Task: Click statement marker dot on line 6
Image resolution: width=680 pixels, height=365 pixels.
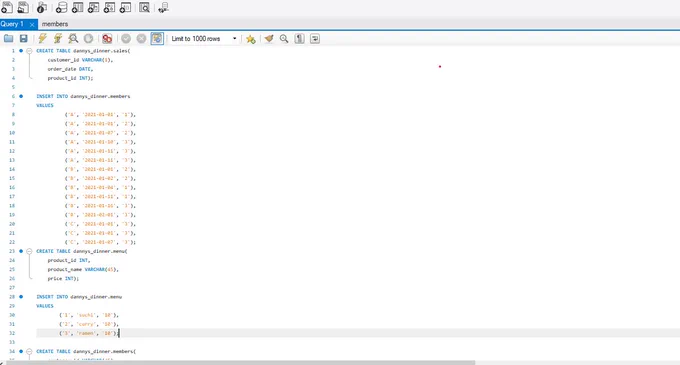Action: point(21,96)
